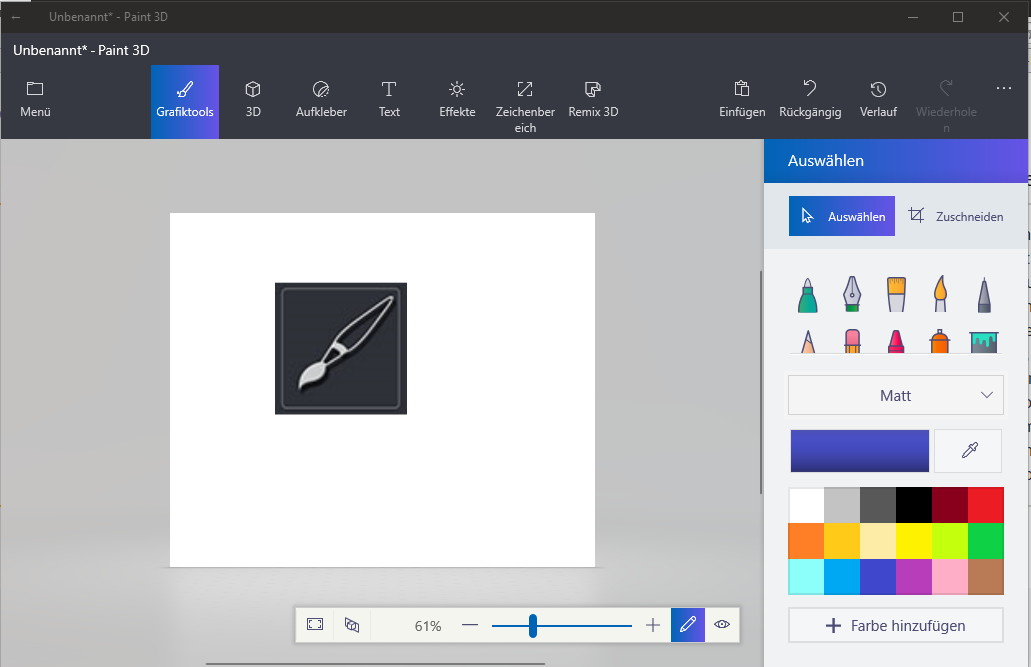Select the red crayon tool
This screenshot has width=1031, height=667.
(896, 341)
